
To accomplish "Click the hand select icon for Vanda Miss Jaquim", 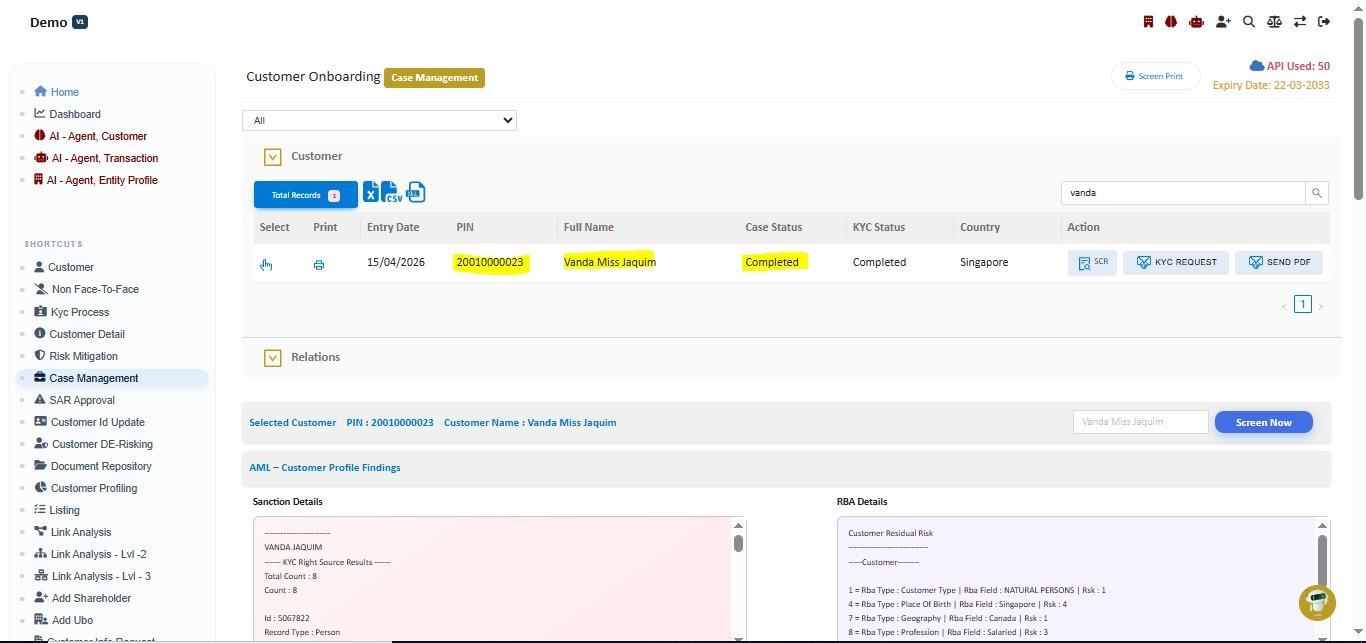I will pos(266,265).
